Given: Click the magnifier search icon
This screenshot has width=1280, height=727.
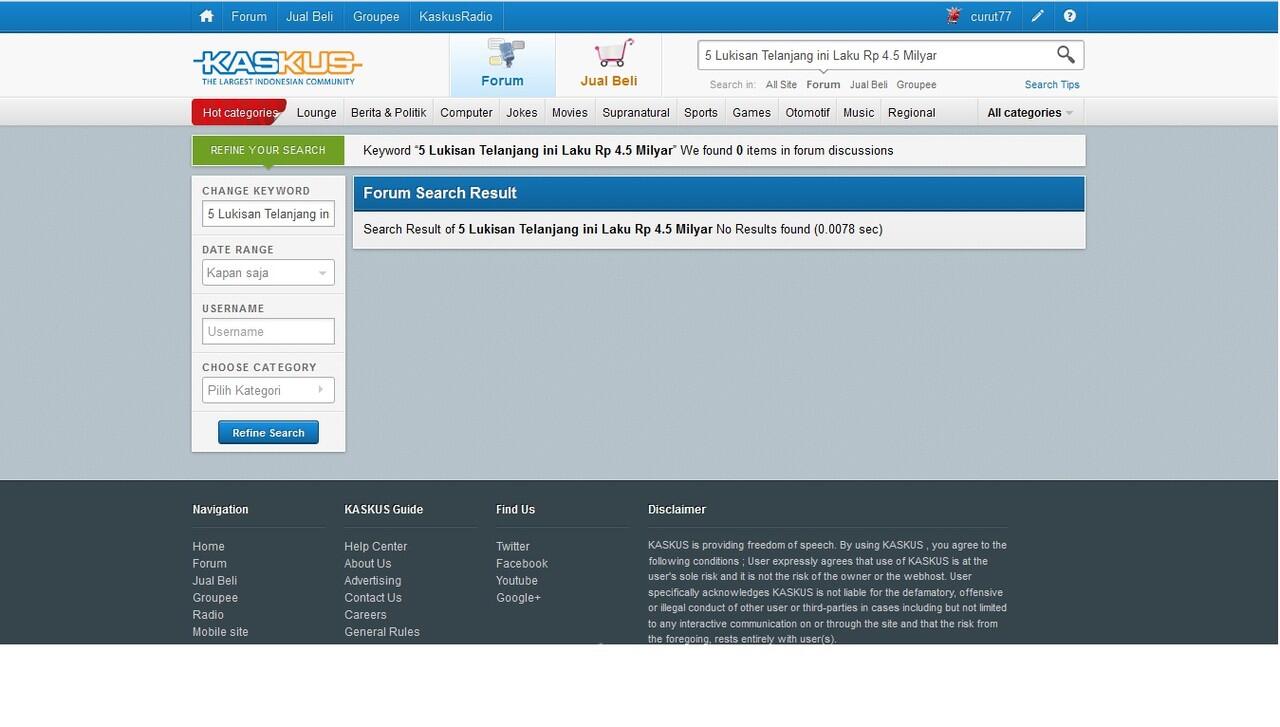Looking at the screenshot, I should click(x=1066, y=54).
